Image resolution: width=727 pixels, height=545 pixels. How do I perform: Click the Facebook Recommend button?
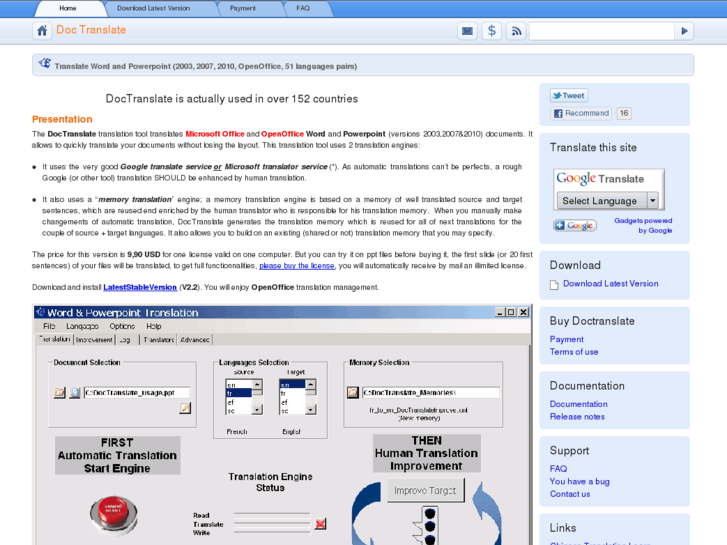(x=581, y=113)
